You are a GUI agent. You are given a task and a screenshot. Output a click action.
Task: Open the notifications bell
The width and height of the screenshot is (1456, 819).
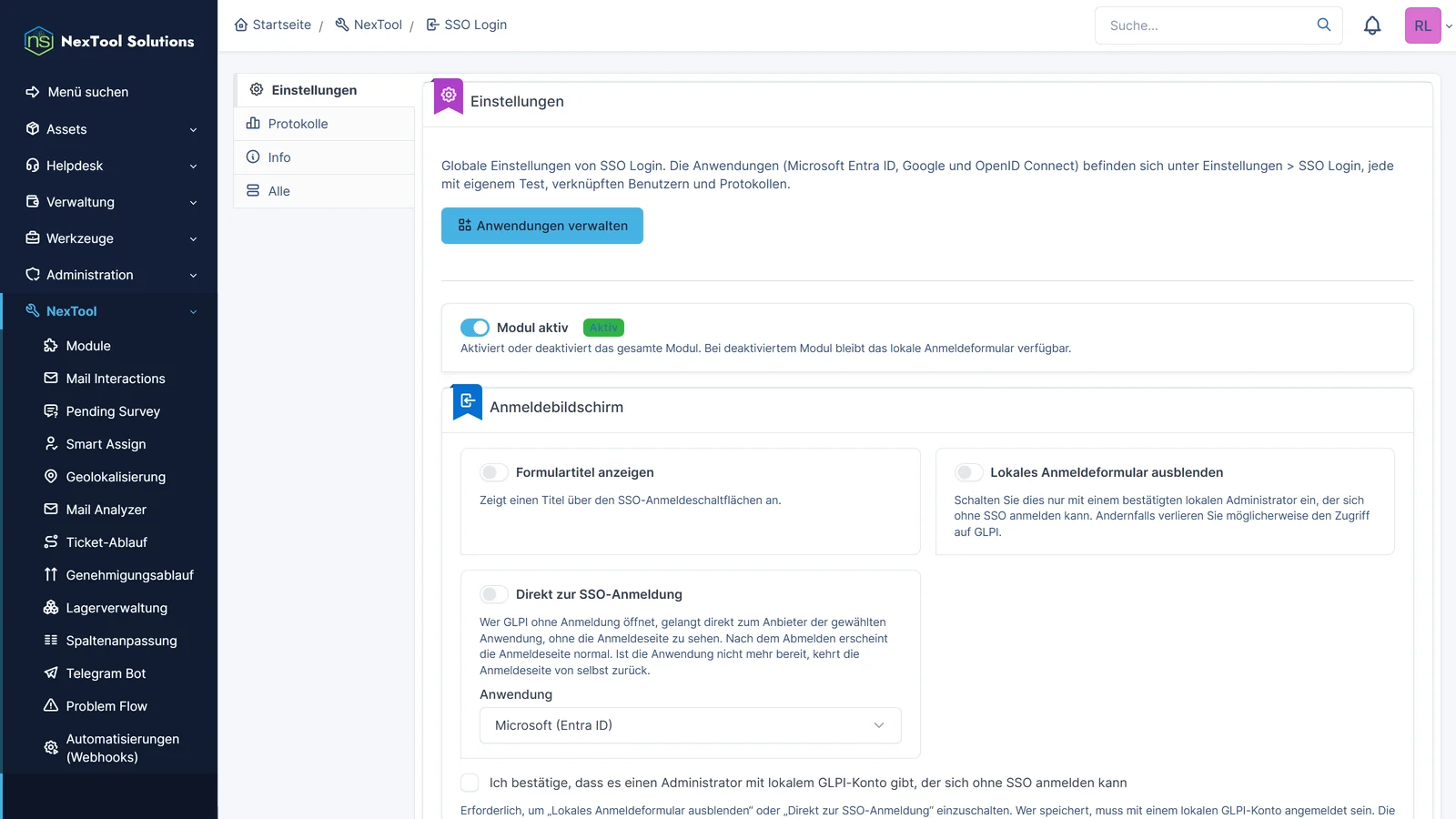click(1372, 25)
